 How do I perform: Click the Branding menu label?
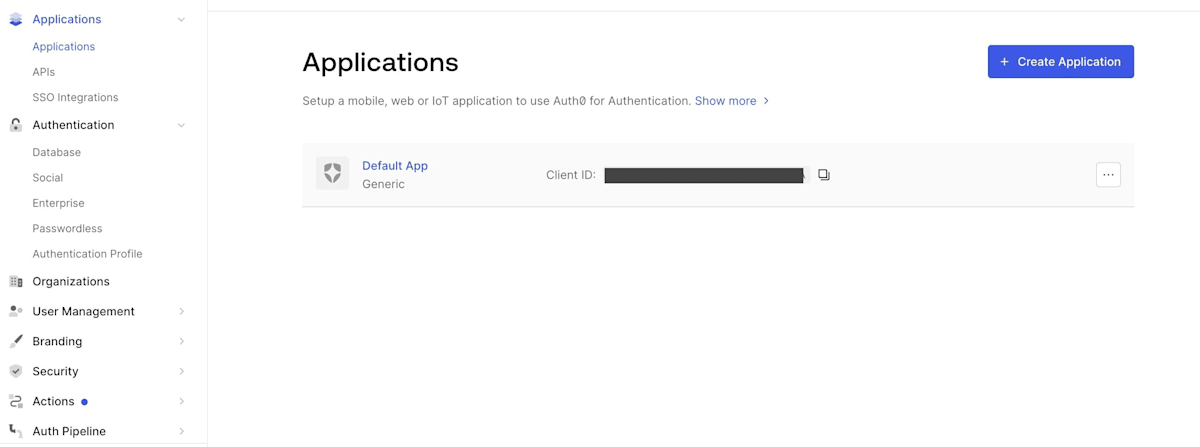(57, 341)
